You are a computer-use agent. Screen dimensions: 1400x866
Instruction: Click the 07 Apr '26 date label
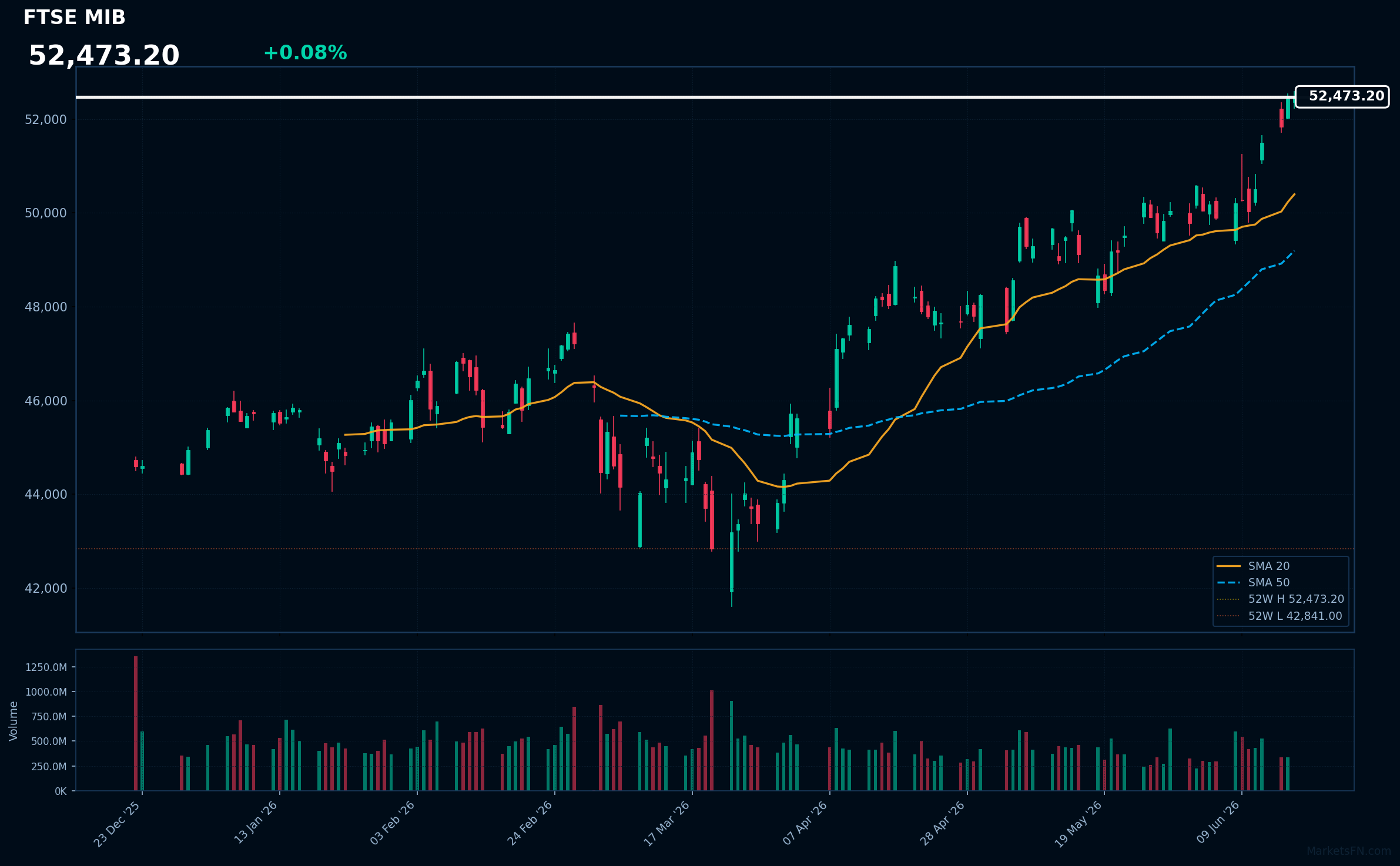(805, 824)
